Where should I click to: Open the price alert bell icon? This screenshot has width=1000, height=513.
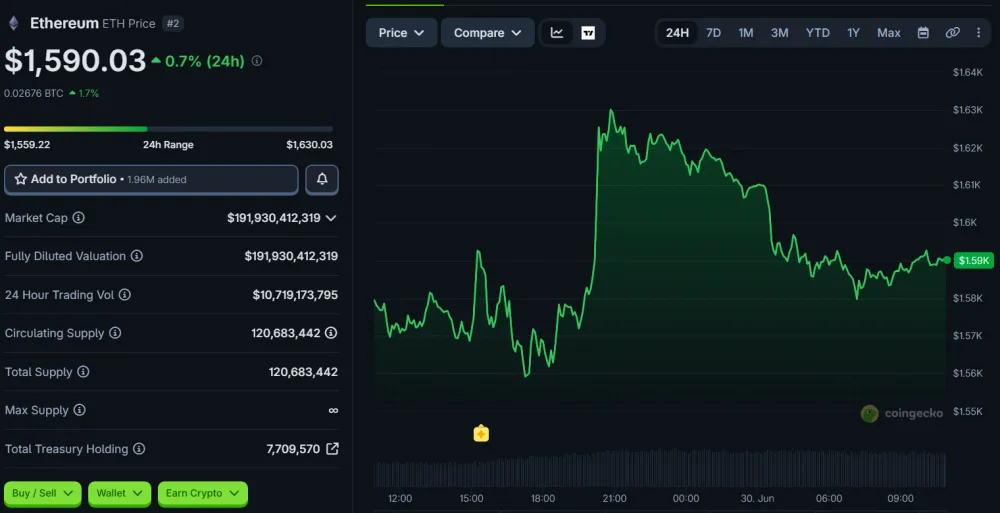click(x=322, y=179)
